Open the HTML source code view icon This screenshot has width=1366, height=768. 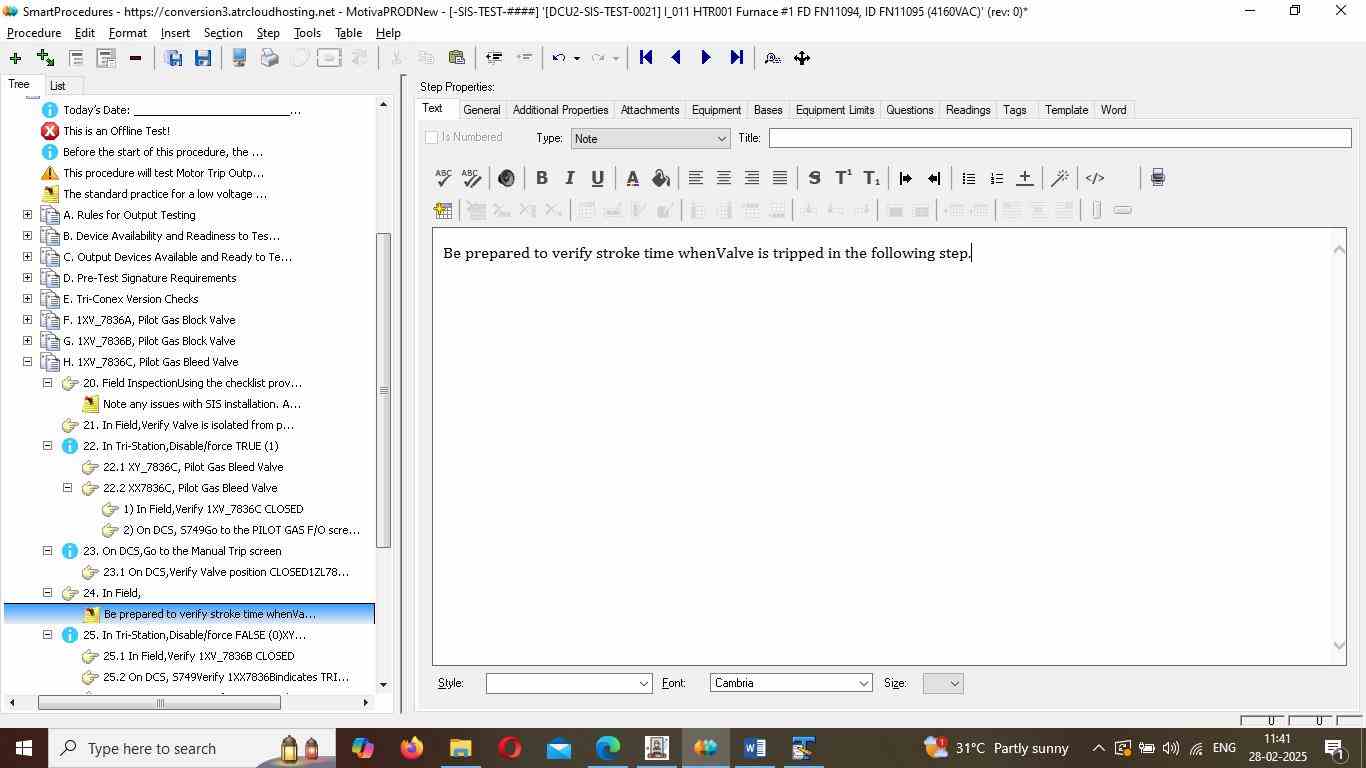pyautogui.click(x=1095, y=178)
